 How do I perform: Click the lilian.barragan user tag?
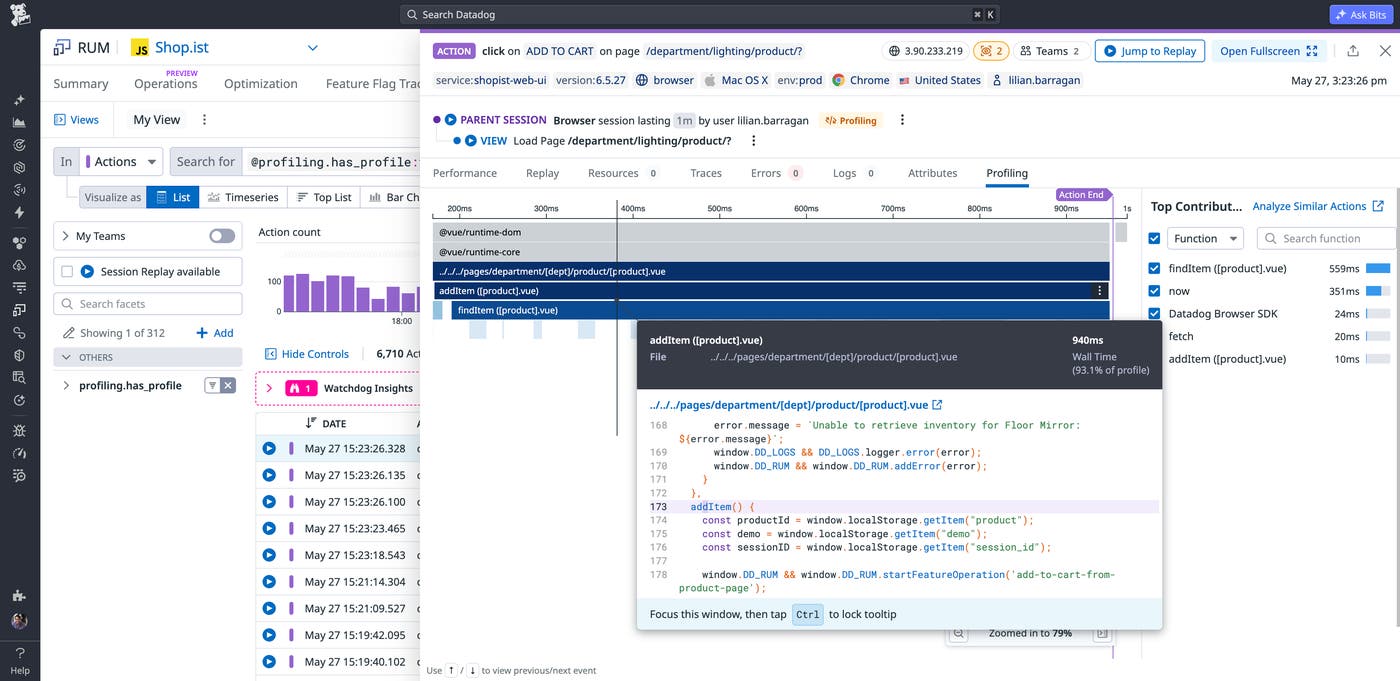click(1035, 80)
